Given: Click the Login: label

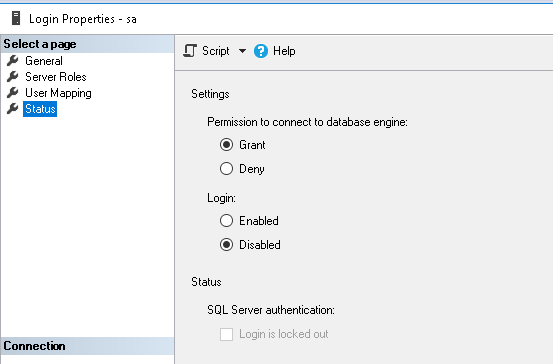Looking at the screenshot, I should [221, 198].
